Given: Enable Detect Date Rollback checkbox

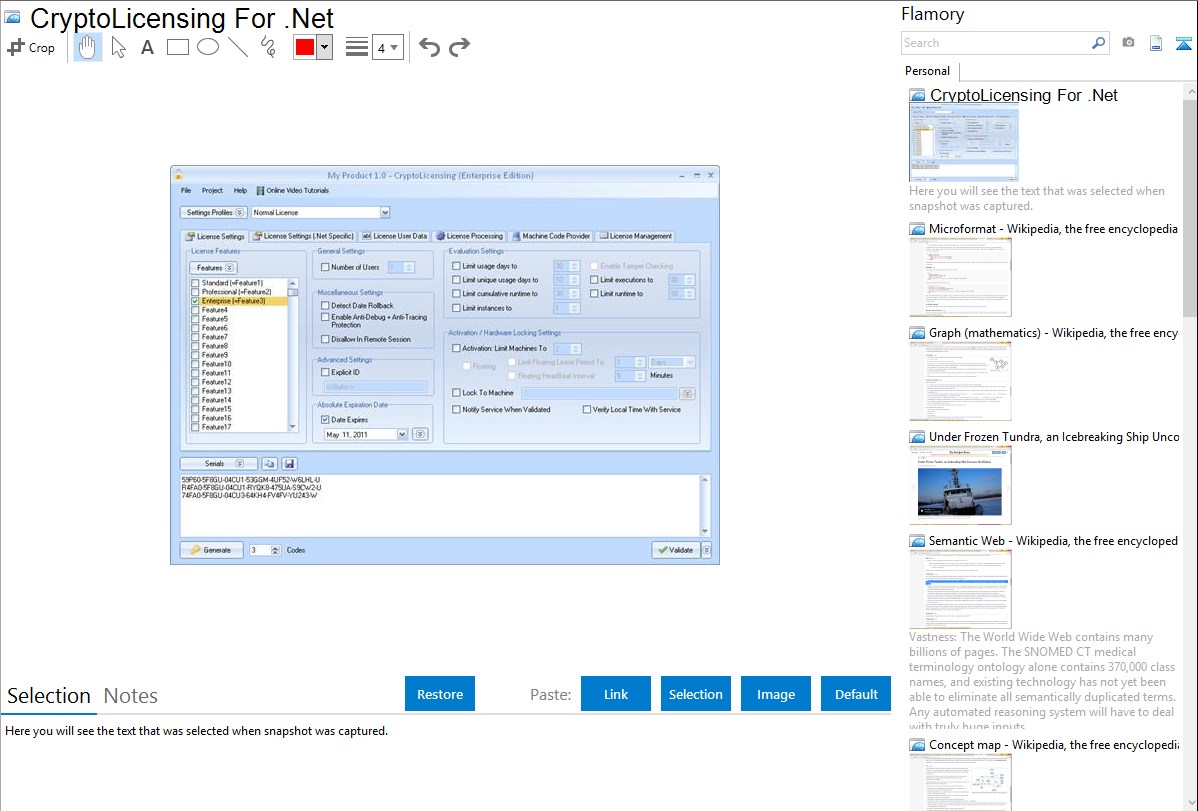Looking at the screenshot, I should coord(325,305).
